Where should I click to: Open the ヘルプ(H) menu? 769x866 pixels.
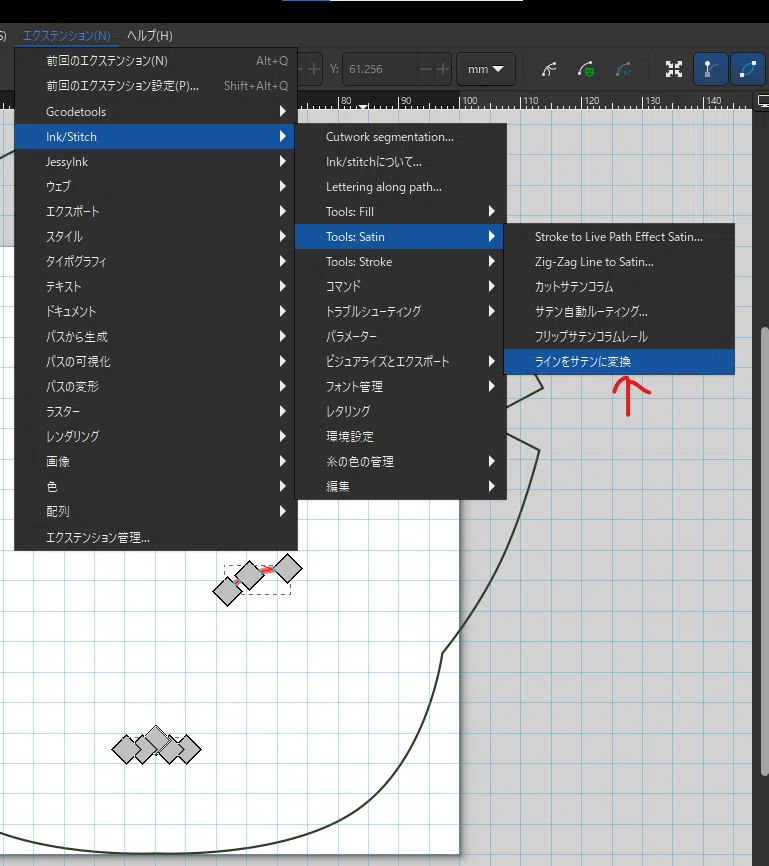pos(150,36)
